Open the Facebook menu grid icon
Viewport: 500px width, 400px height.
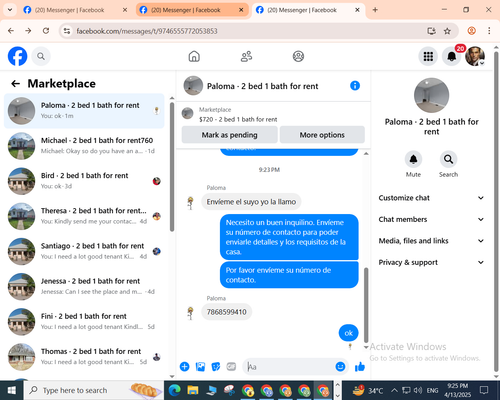(x=428, y=56)
